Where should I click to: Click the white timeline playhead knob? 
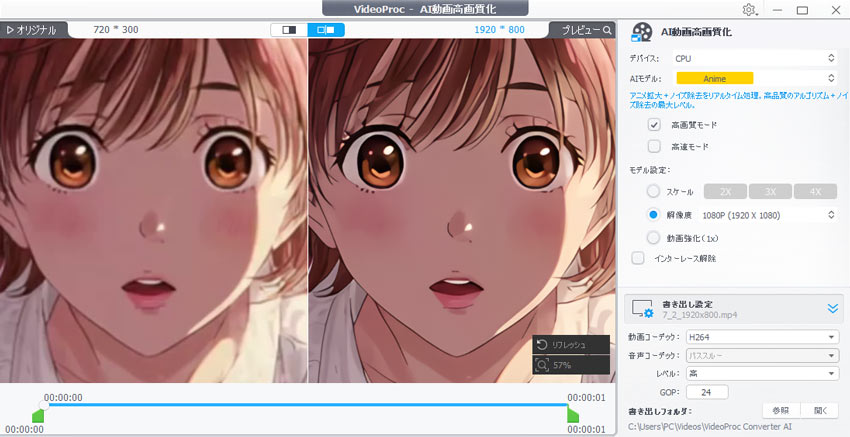pyautogui.click(x=44, y=405)
